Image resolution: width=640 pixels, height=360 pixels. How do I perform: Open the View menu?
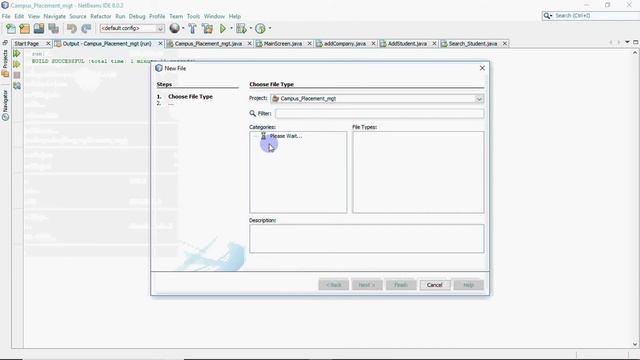34,16
